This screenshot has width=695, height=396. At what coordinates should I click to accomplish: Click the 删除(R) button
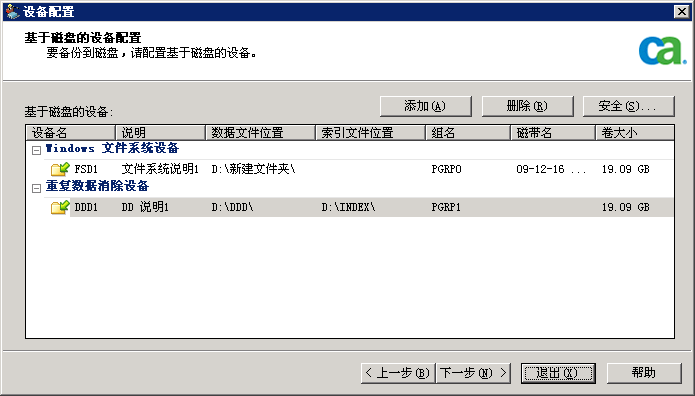(x=527, y=106)
